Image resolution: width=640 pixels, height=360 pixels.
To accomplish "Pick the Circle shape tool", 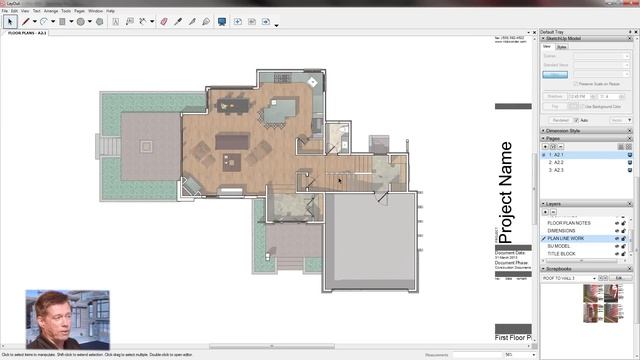I will [x=81, y=22].
